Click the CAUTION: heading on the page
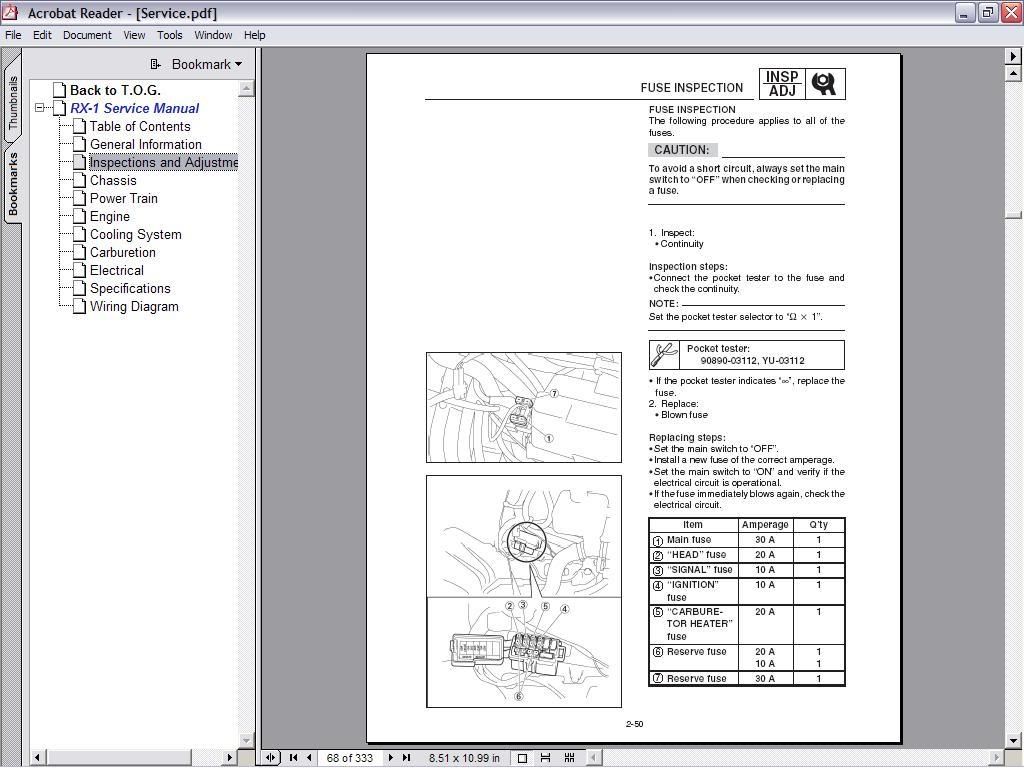 point(682,150)
